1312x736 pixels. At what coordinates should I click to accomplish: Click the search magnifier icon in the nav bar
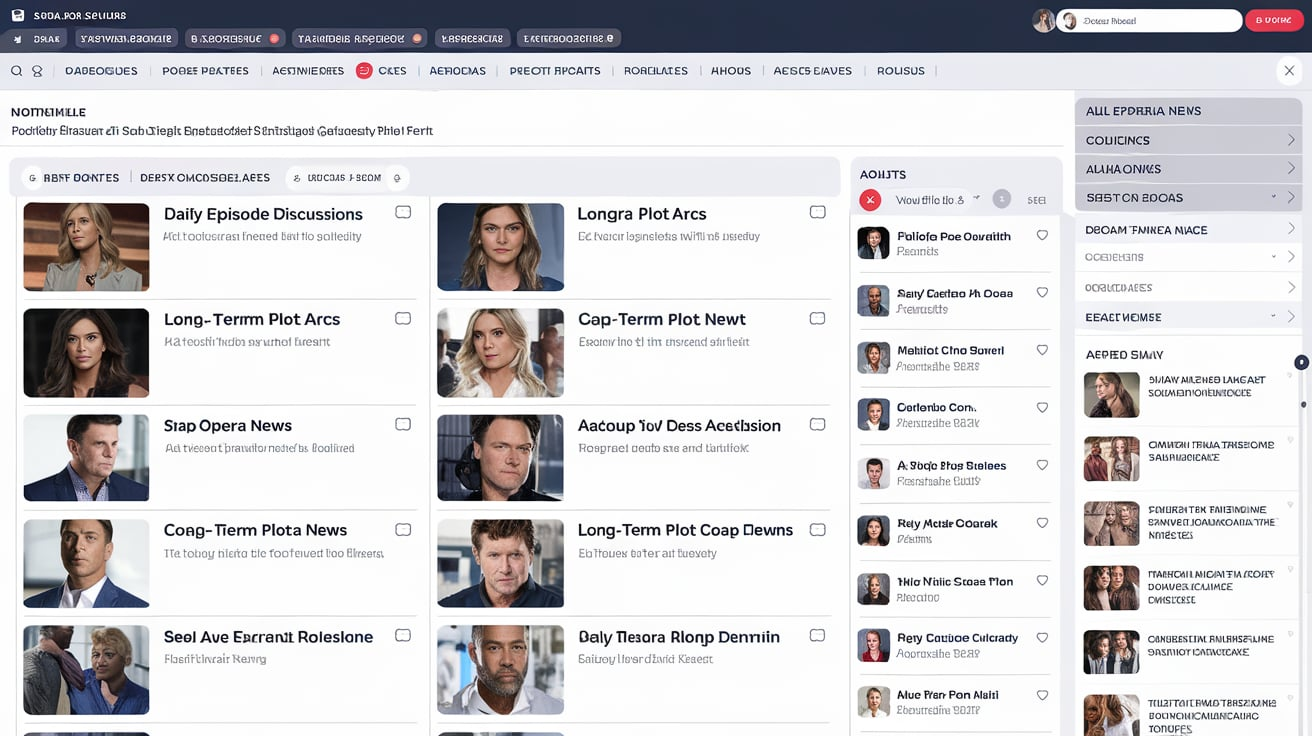coord(17,71)
